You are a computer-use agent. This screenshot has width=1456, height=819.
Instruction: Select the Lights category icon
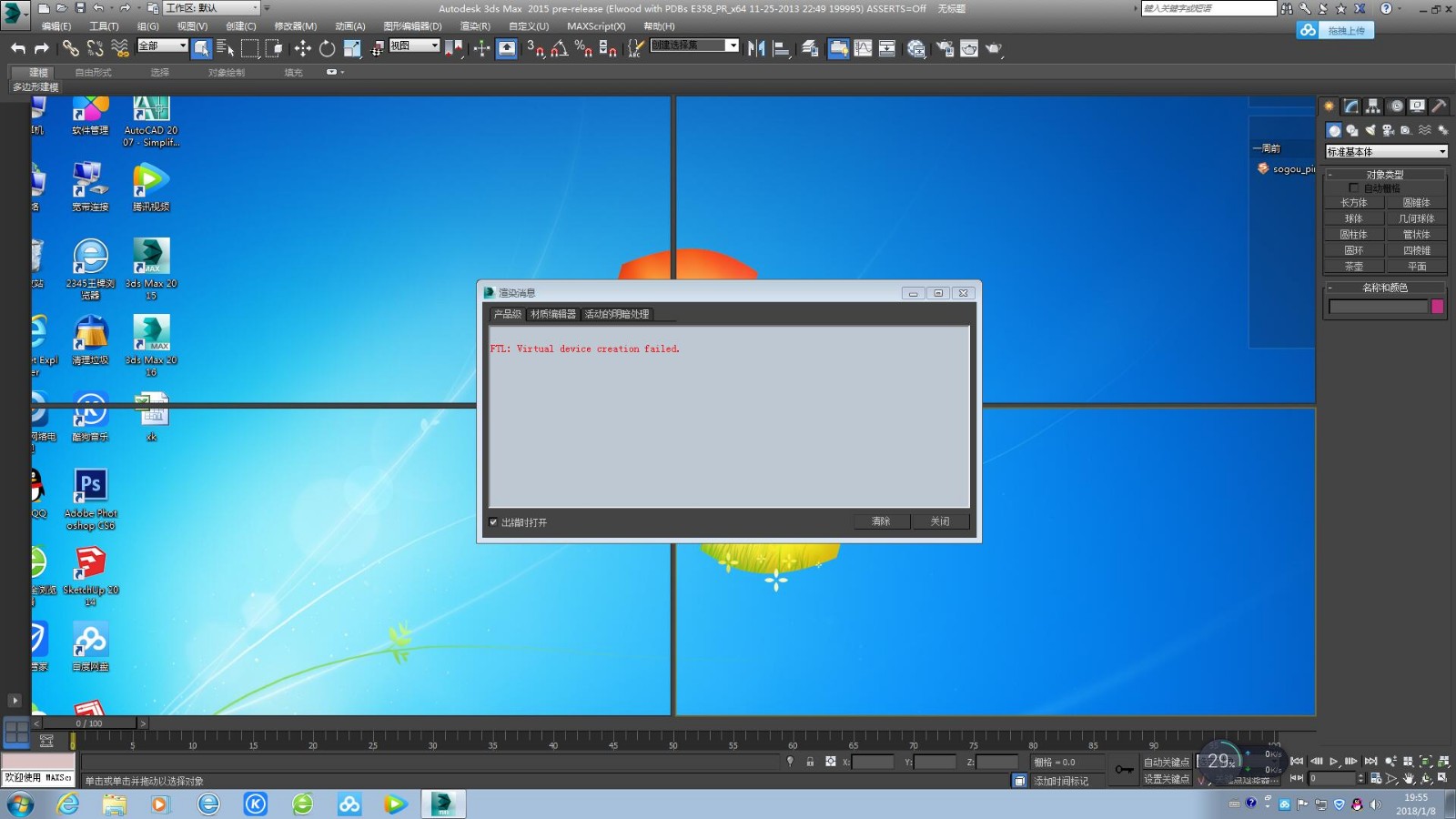click(1370, 130)
